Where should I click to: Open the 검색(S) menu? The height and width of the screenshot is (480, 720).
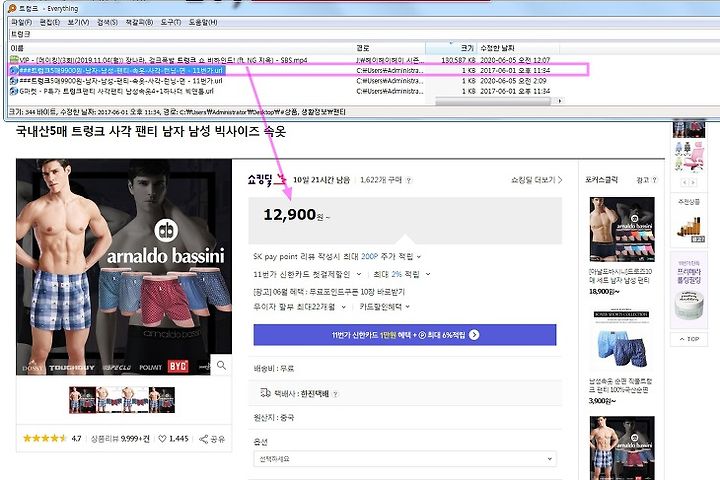click(x=107, y=22)
